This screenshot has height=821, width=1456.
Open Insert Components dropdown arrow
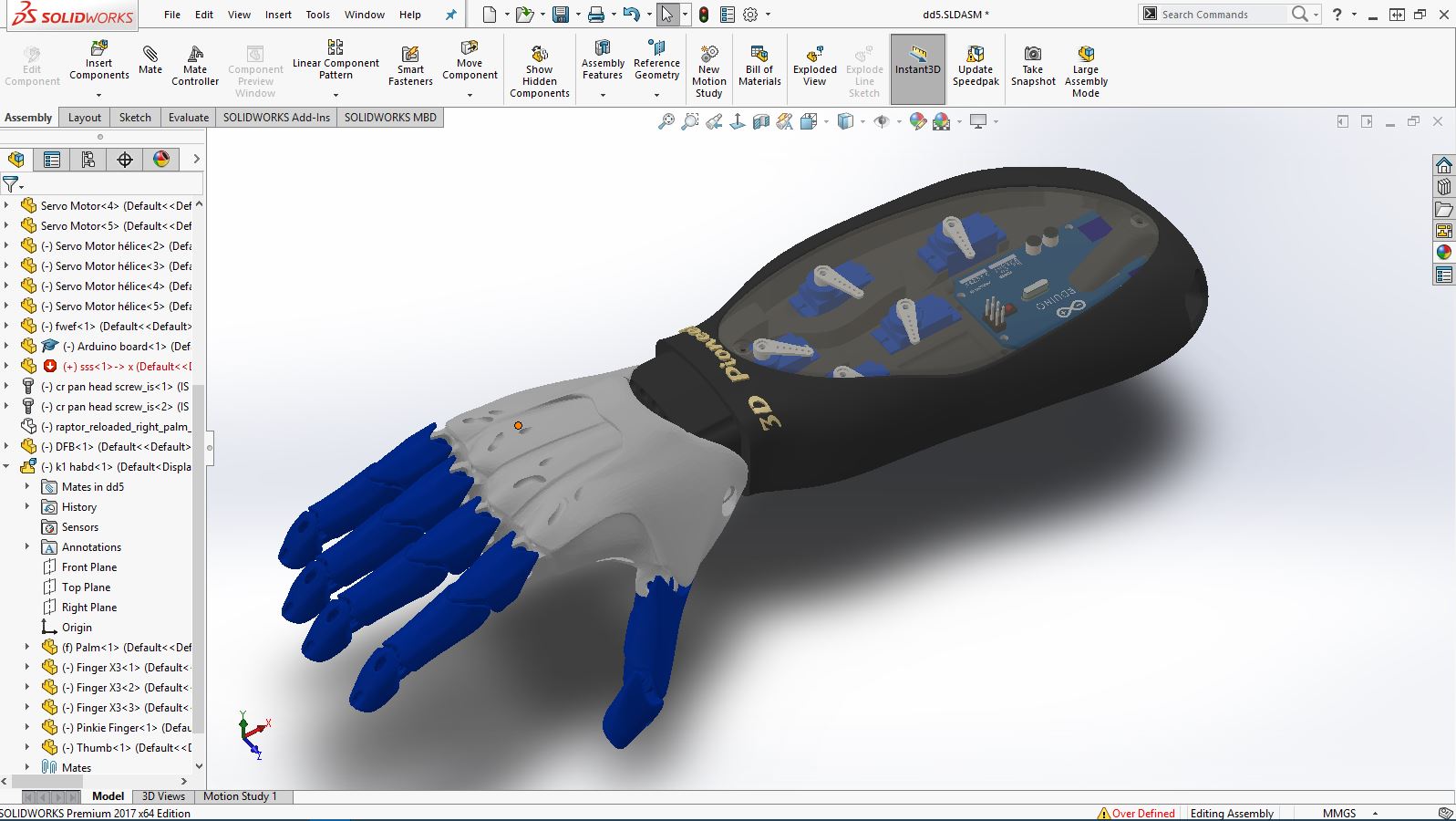tap(99, 95)
